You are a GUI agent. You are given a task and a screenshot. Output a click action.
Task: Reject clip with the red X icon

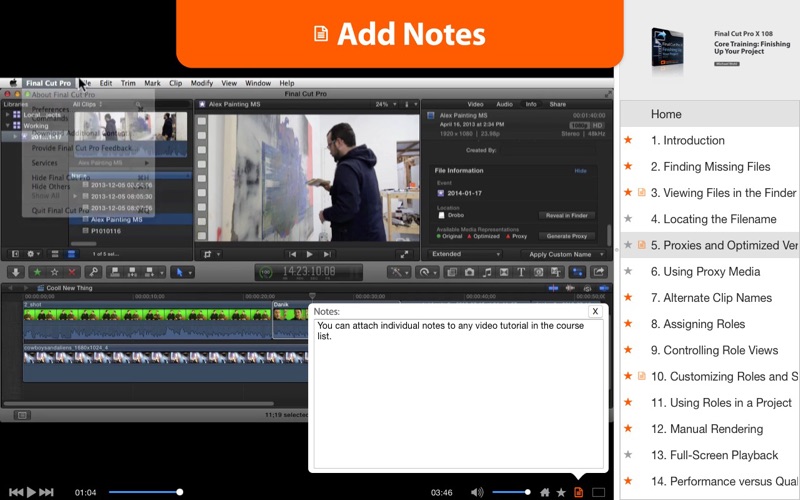(72, 272)
